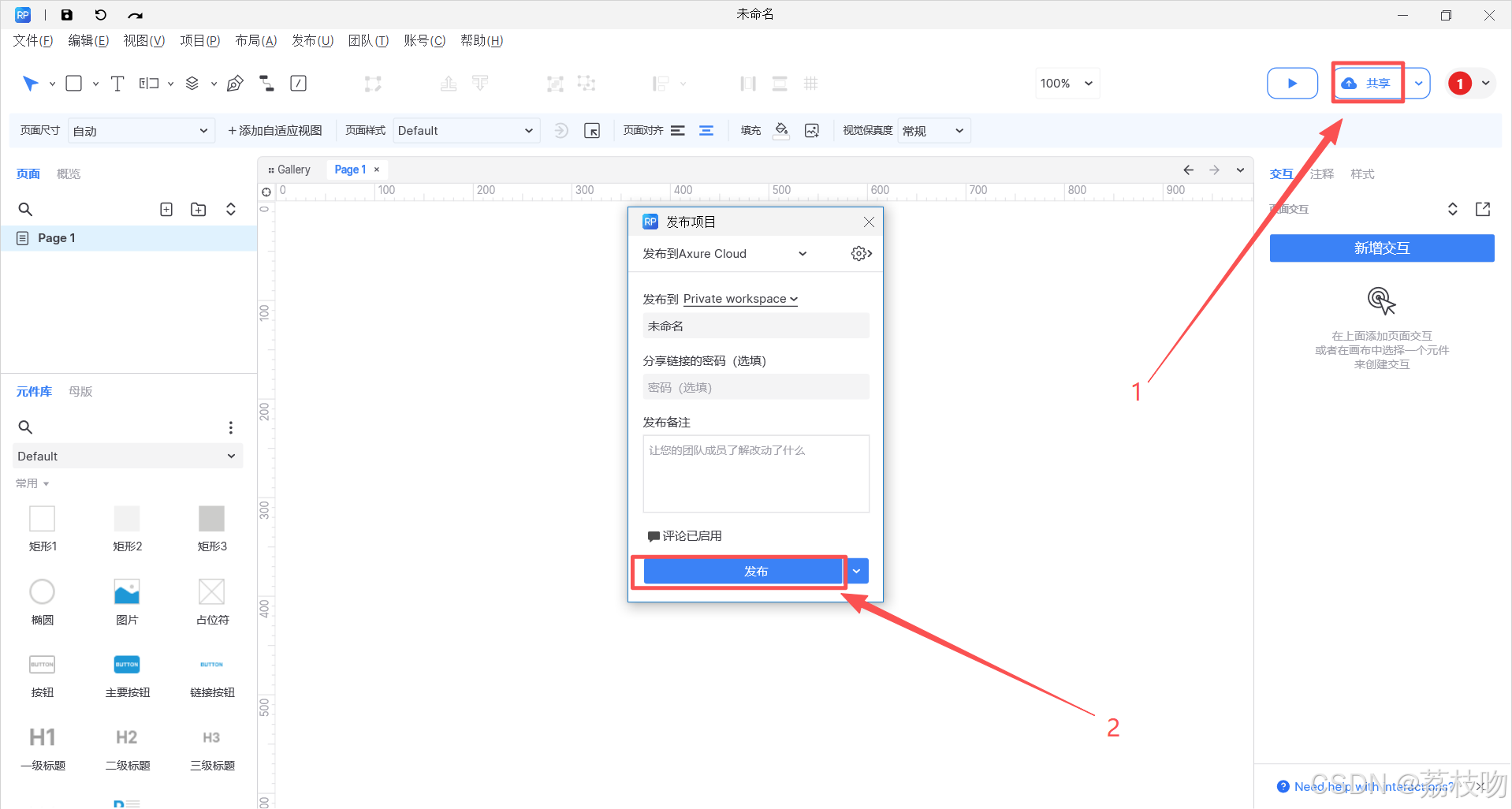
Task: Select the 一级标题 H1 widget
Action: 43,749
